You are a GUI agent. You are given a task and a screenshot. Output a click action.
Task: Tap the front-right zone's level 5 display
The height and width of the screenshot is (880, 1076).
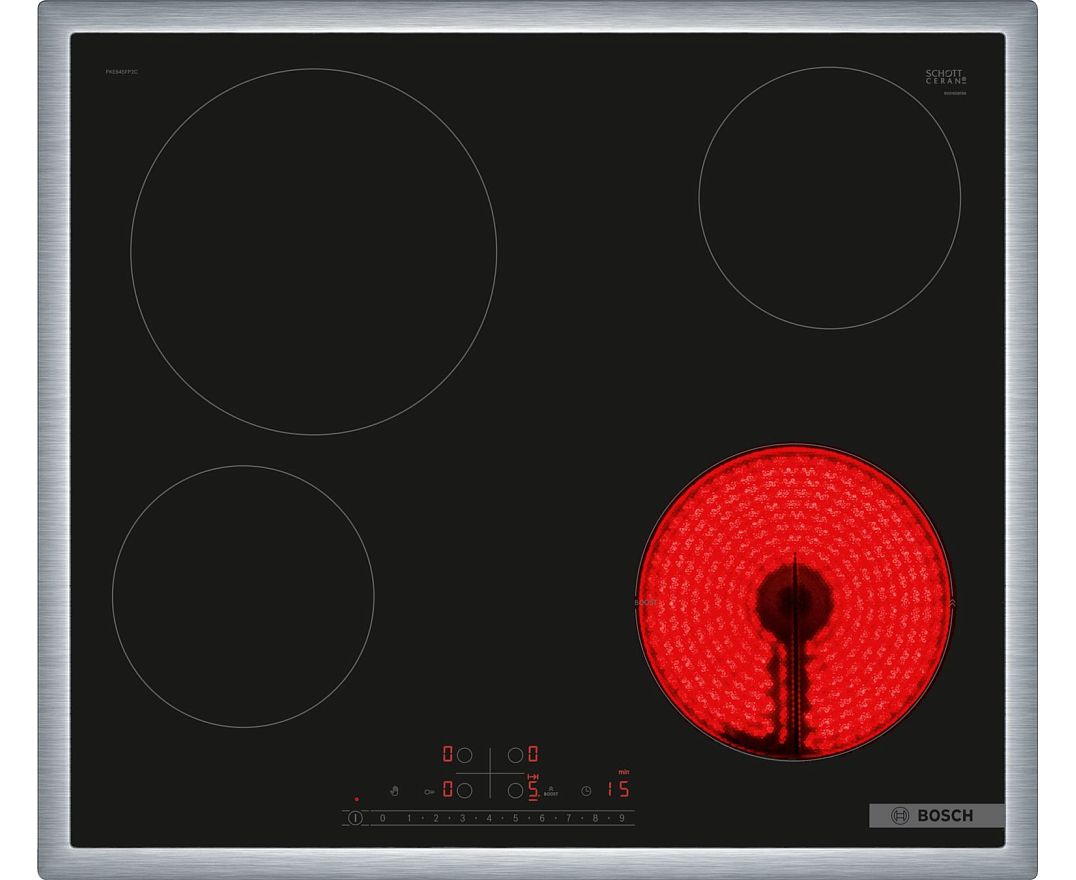[x=533, y=790]
